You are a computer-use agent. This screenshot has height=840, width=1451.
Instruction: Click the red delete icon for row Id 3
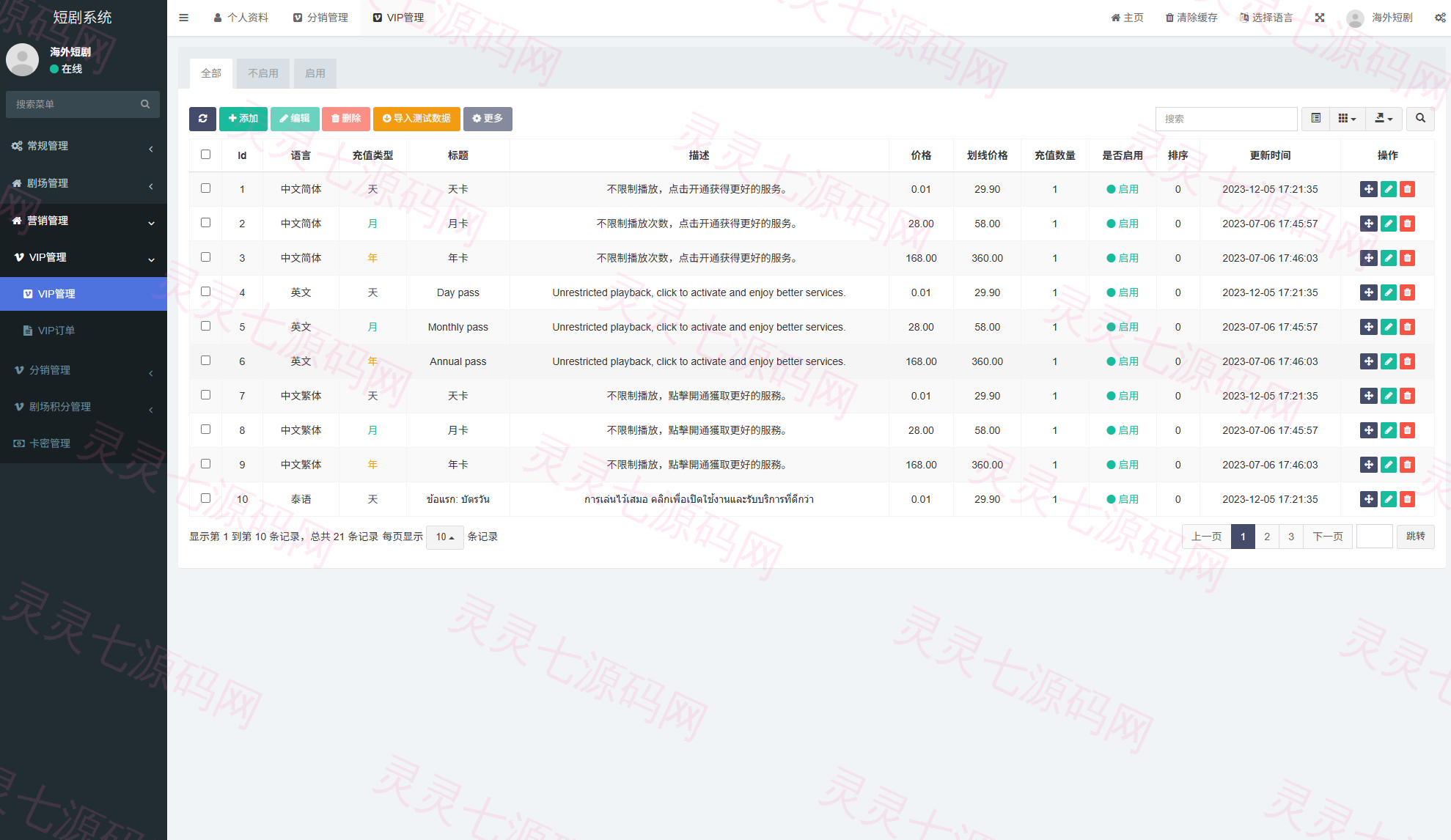tap(1407, 258)
